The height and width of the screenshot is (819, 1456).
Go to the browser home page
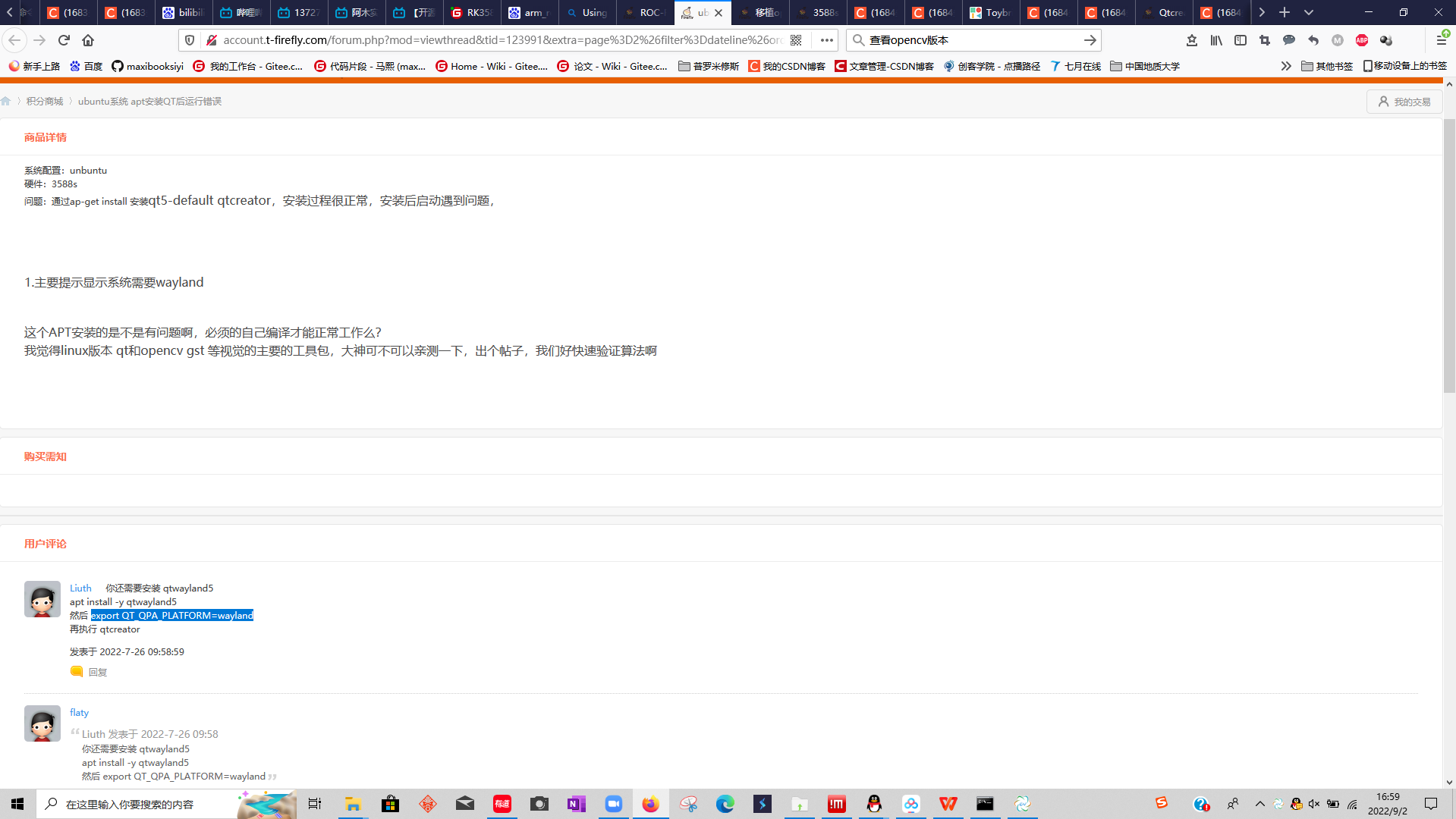pos(88,40)
